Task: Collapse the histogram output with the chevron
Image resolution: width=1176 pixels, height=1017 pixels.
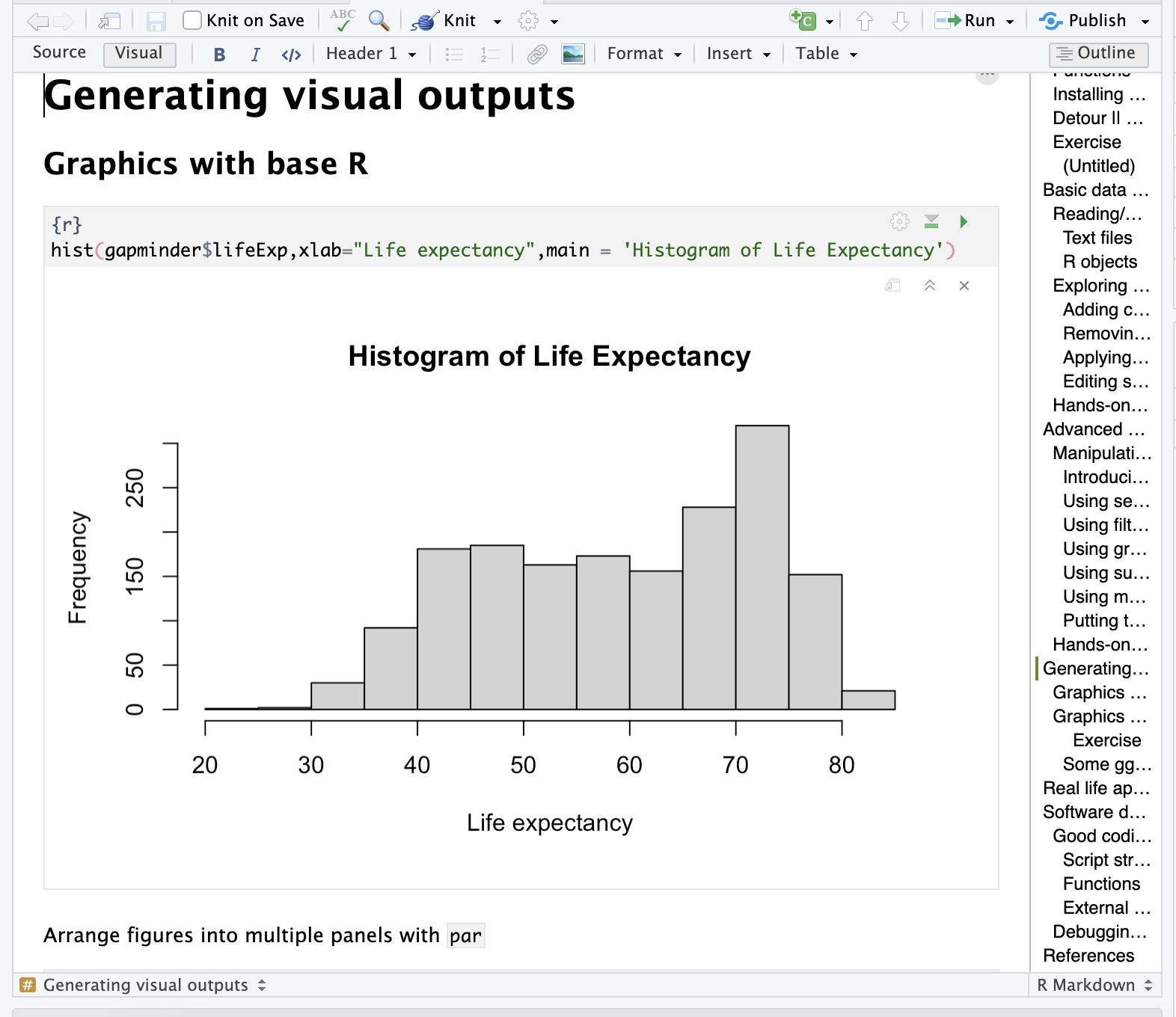Action: click(x=930, y=286)
